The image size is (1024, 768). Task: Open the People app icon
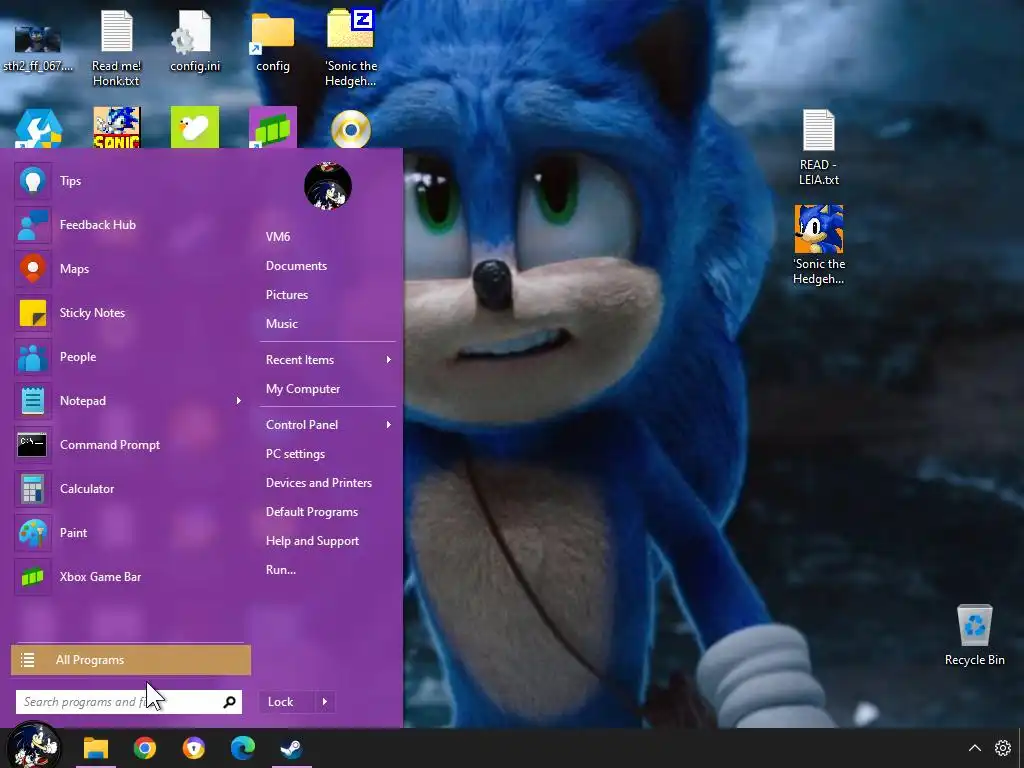coord(33,357)
